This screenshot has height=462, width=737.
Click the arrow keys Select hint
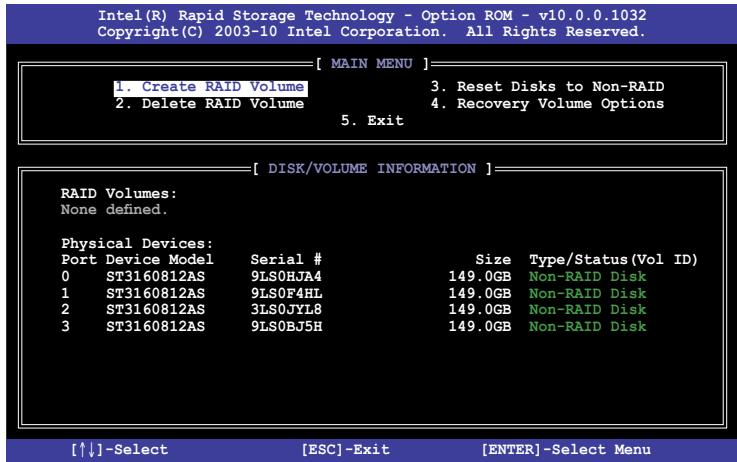click(x=119, y=450)
